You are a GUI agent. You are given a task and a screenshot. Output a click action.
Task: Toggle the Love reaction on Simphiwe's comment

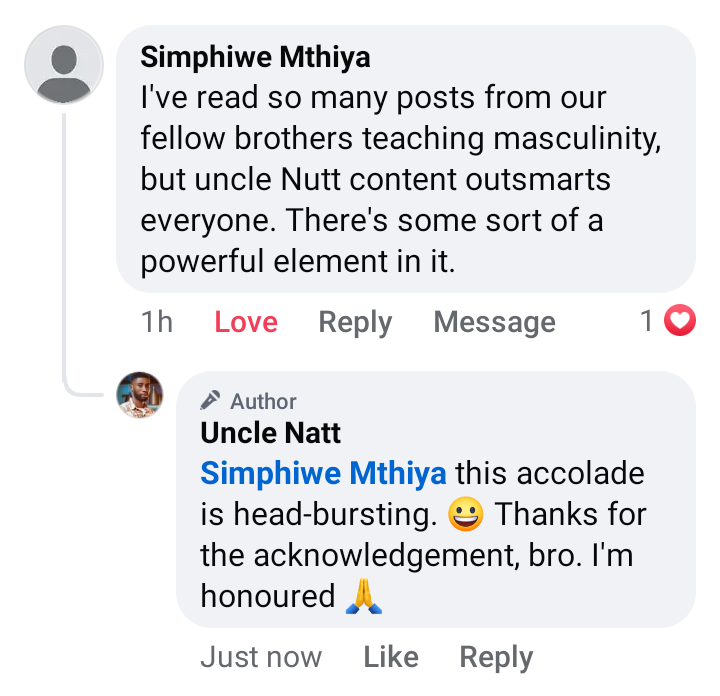click(246, 322)
